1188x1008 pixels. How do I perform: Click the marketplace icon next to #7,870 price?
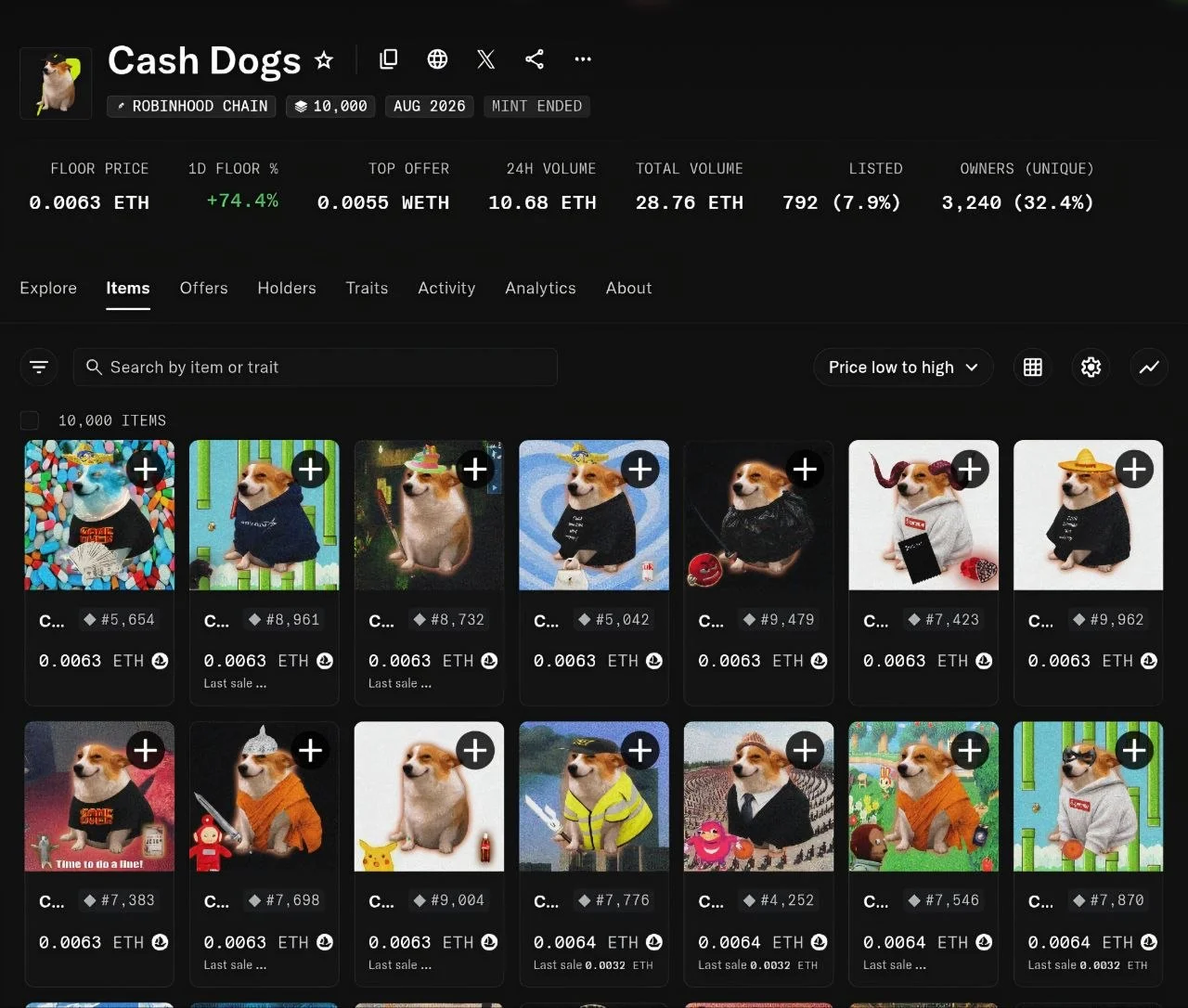1149,942
